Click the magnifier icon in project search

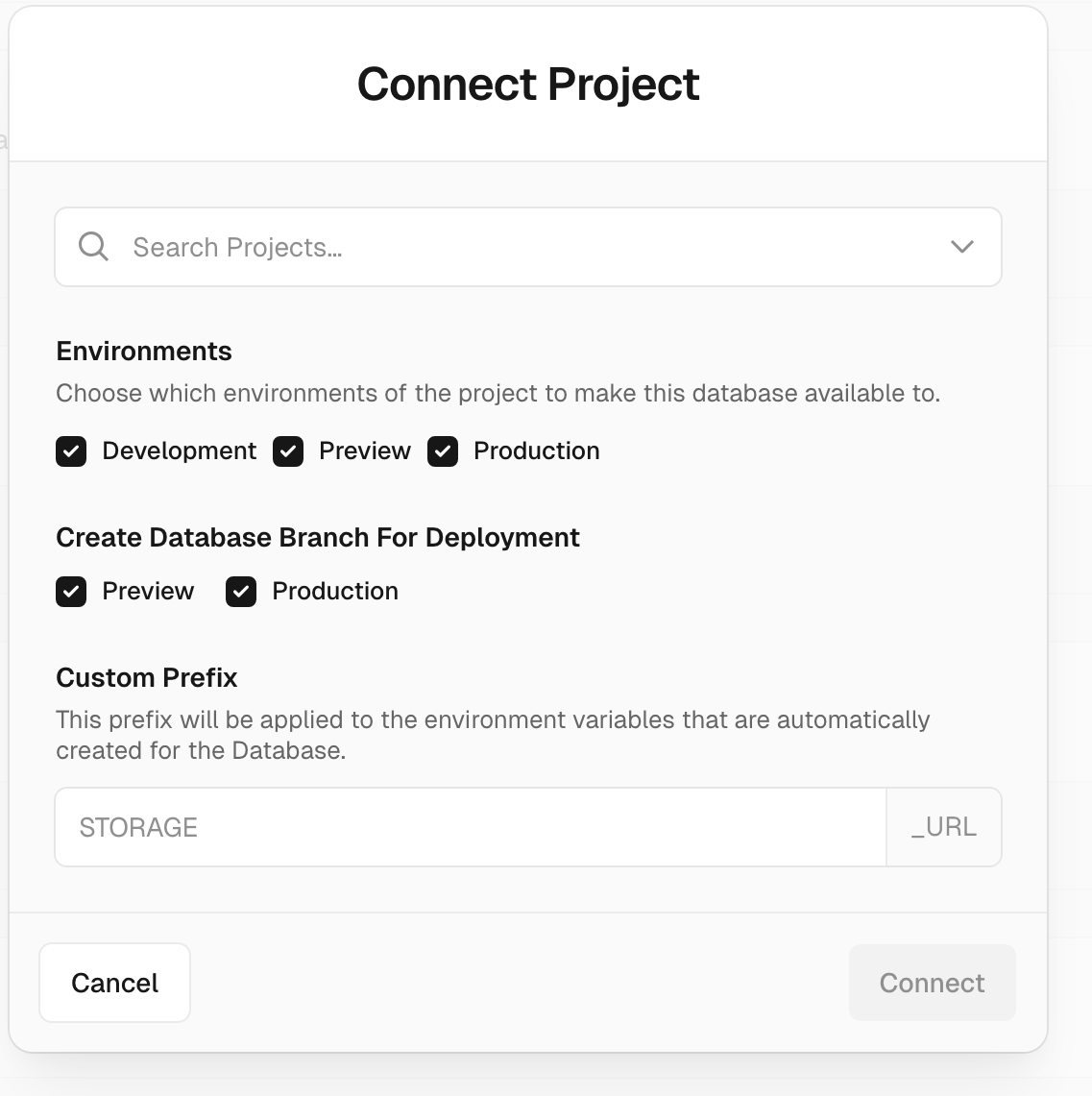pos(93,247)
